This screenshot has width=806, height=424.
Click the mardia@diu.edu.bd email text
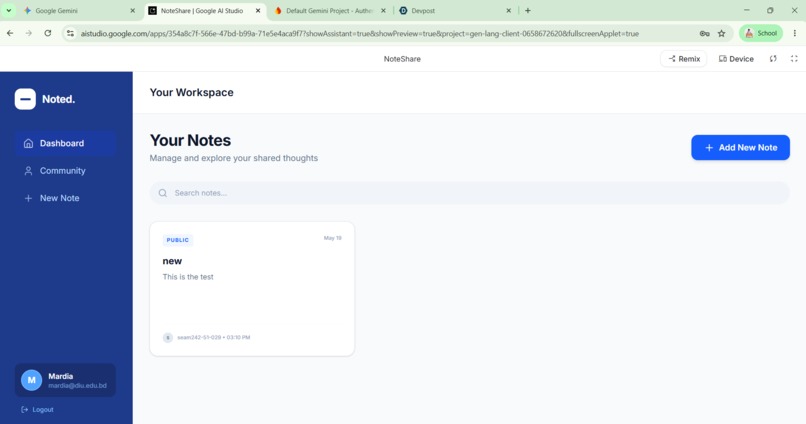tap(78, 385)
